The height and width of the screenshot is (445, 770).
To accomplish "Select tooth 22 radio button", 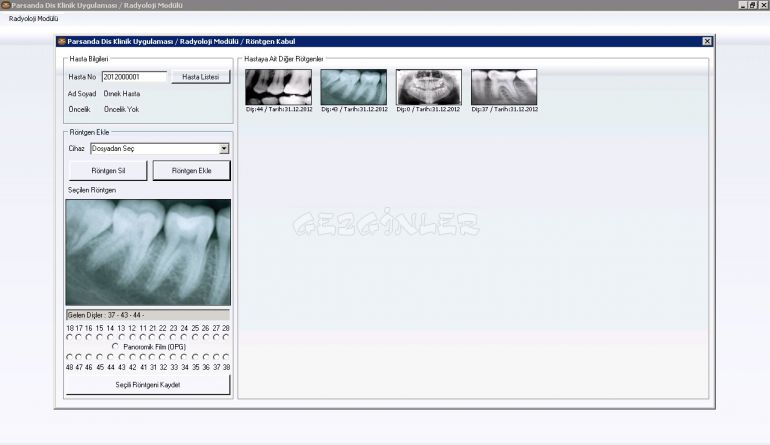I will (162, 337).
